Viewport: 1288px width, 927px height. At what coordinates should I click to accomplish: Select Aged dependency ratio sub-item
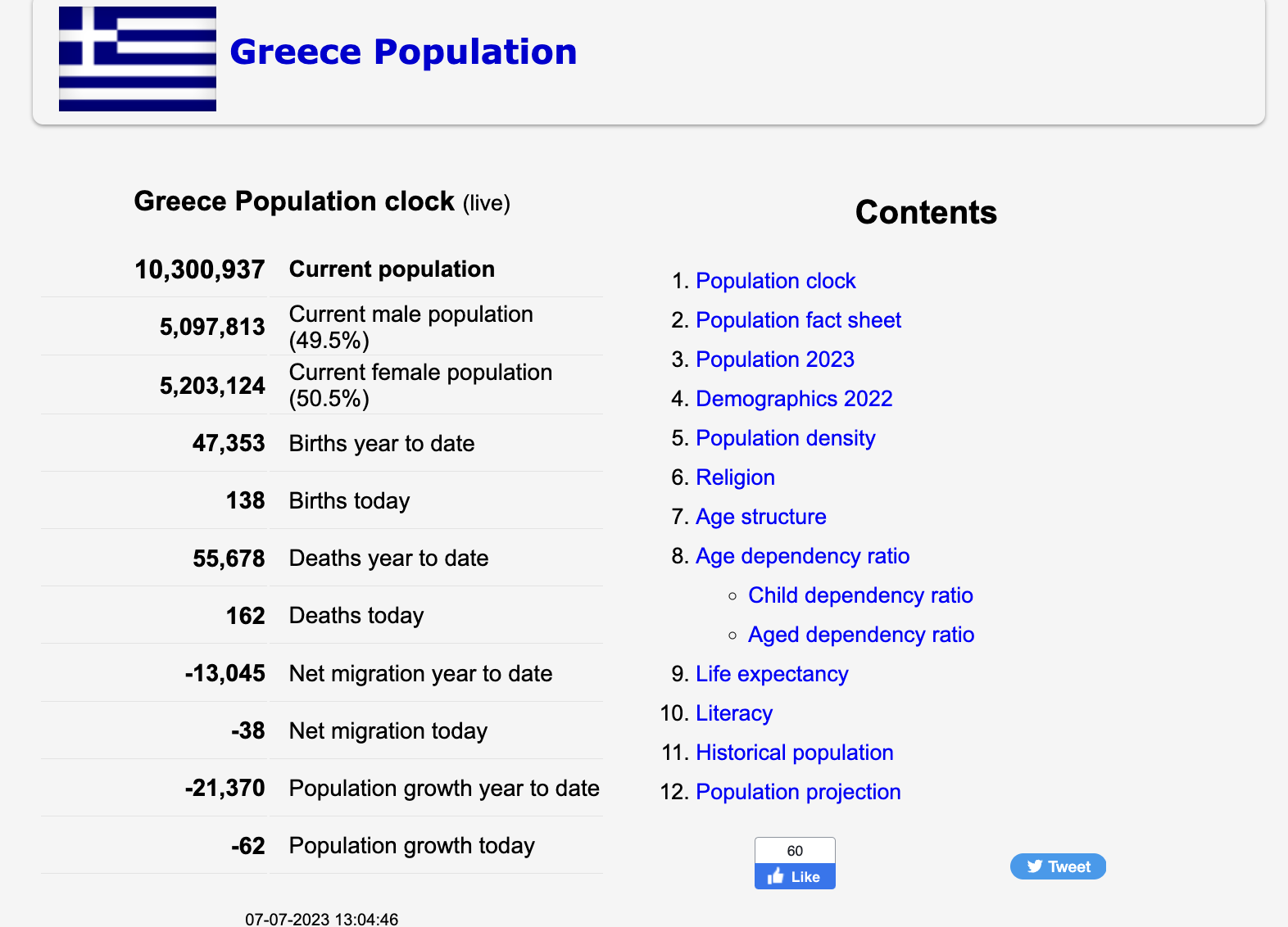(x=861, y=635)
